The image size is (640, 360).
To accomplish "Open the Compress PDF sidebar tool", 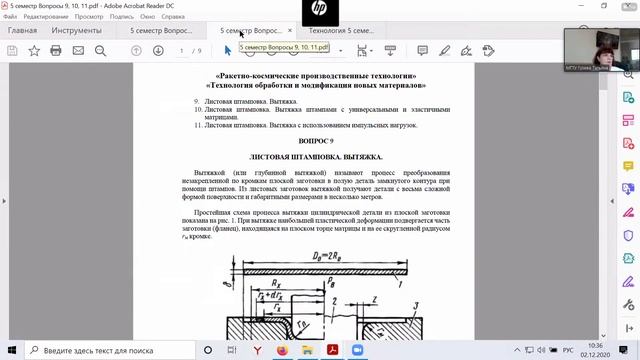I will click(x=628, y=258).
